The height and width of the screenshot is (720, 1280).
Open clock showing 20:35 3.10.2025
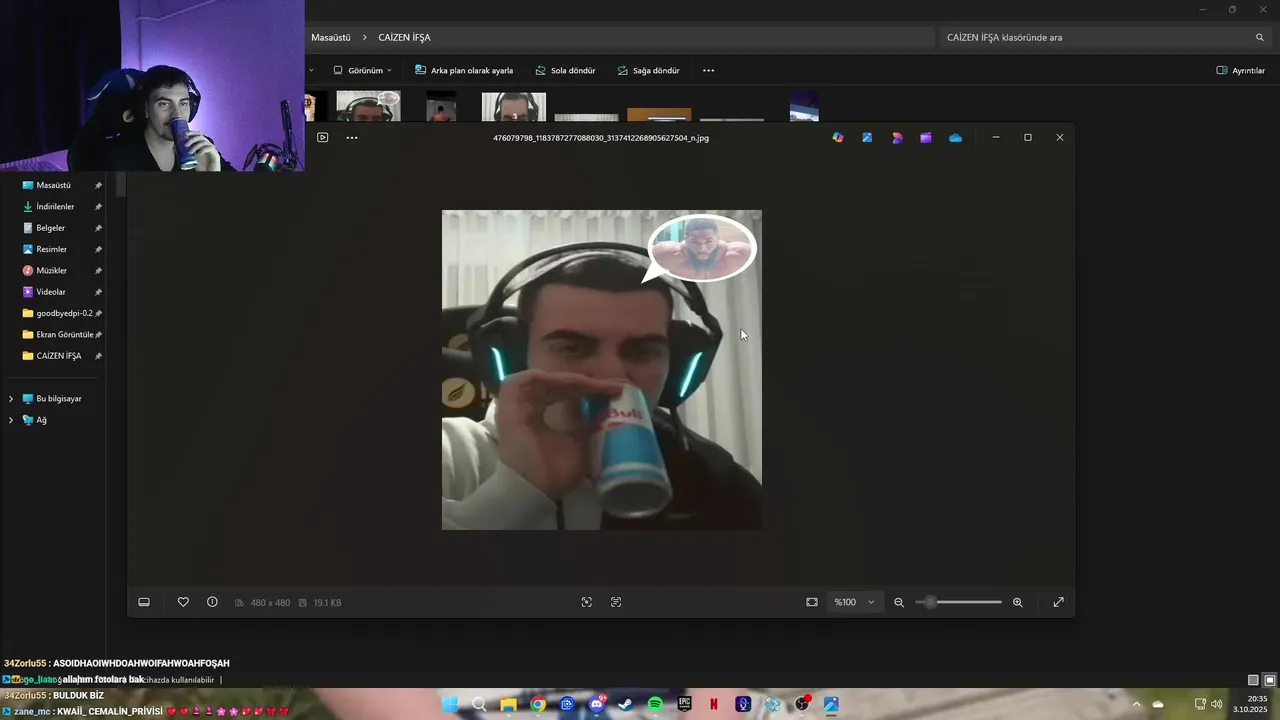coord(1250,704)
